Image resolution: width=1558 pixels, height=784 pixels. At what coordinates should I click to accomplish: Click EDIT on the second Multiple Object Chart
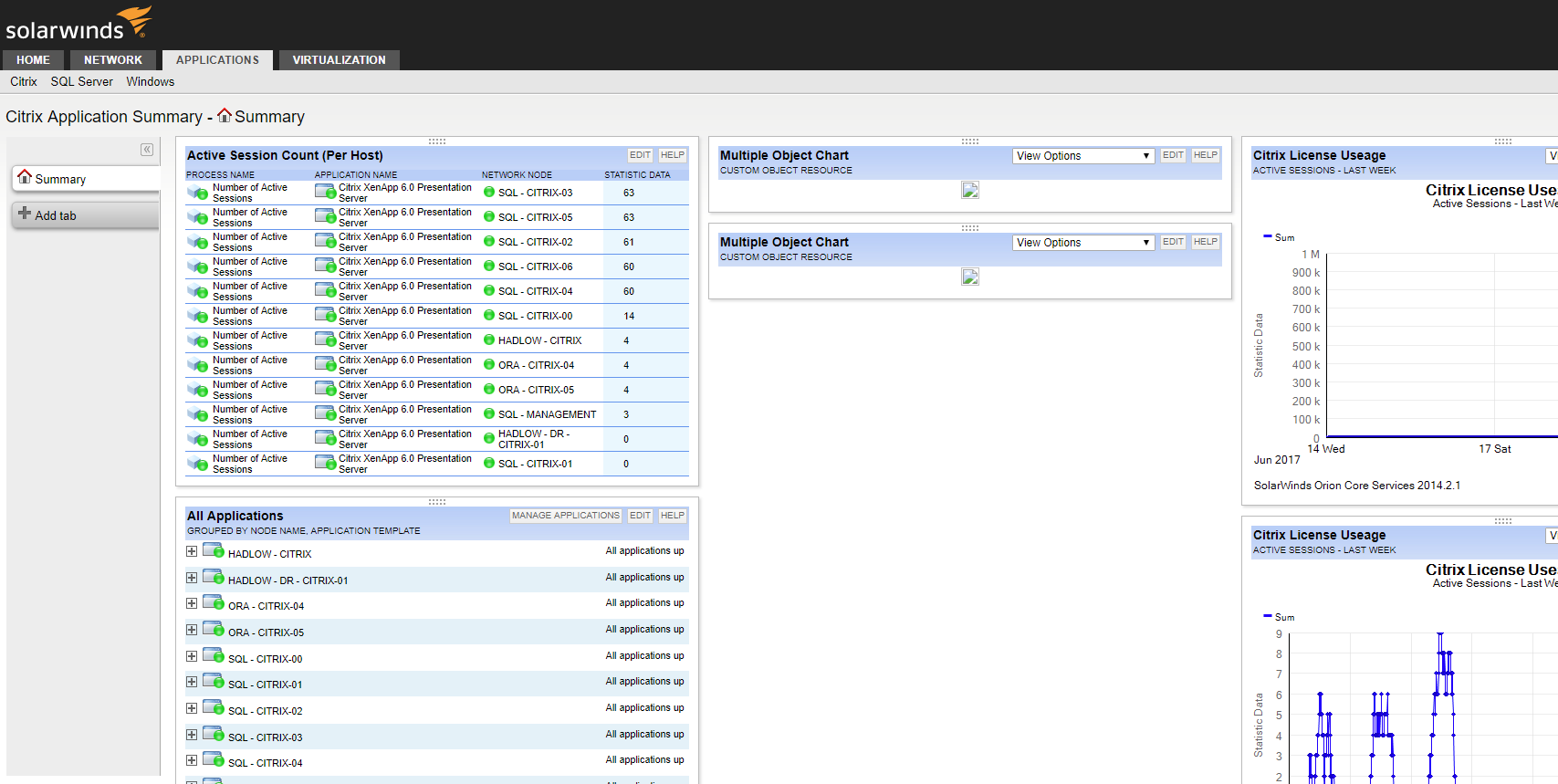[1174, 242]
